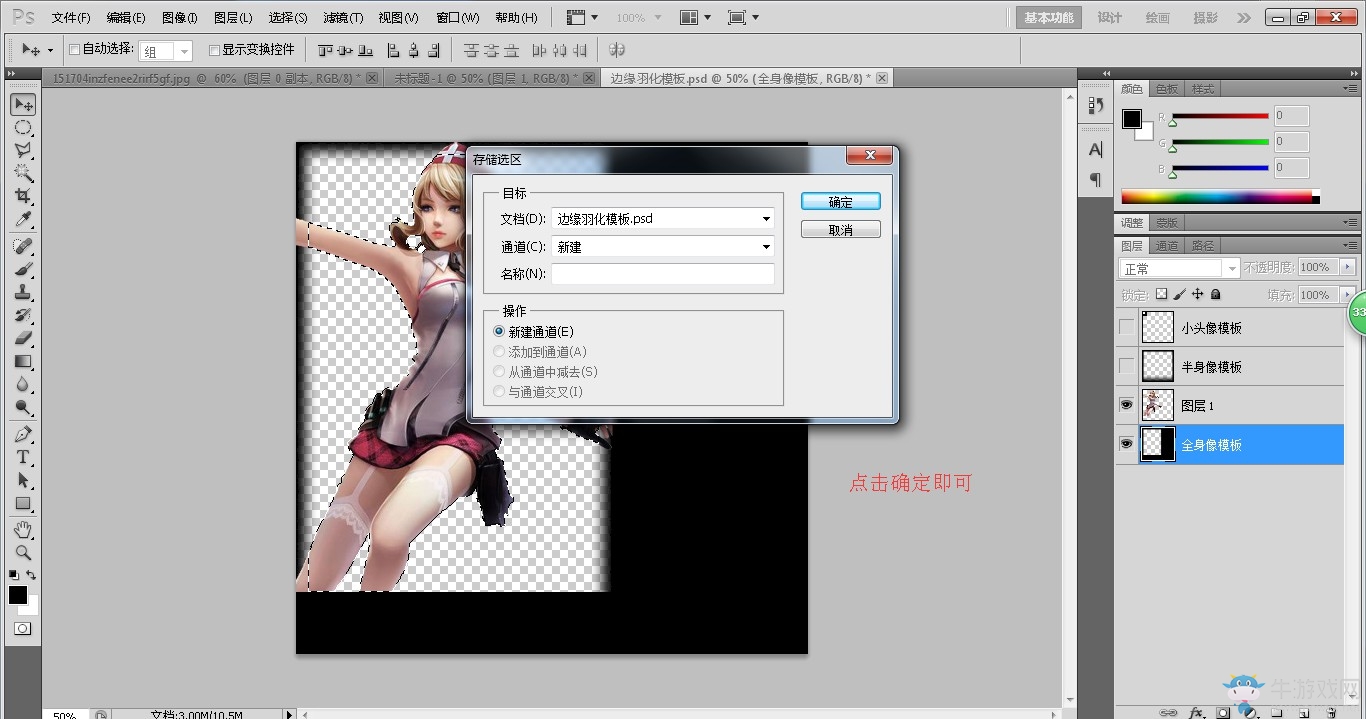
Task: Click the add layer style fx icon
Action: pos(1194,712)
